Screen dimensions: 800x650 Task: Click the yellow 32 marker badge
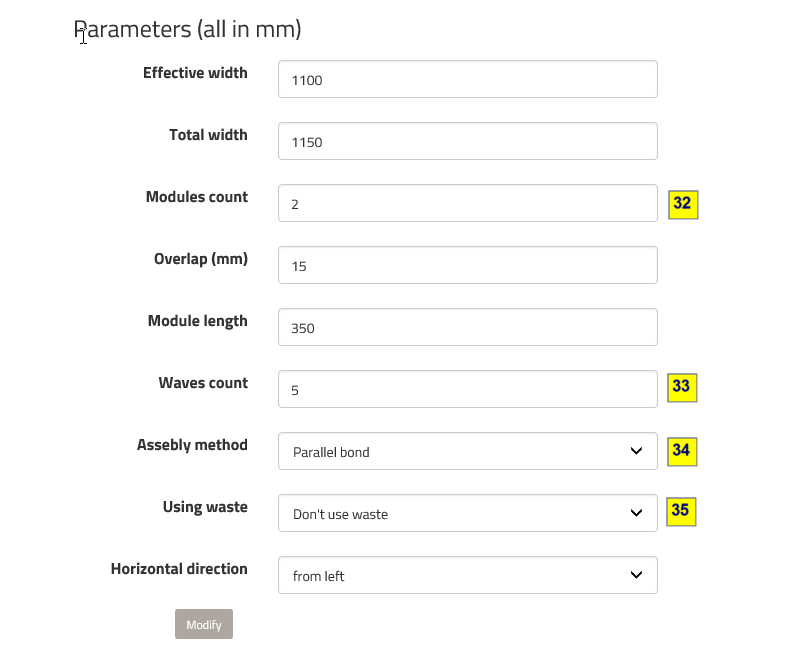(x=683, y=204)
